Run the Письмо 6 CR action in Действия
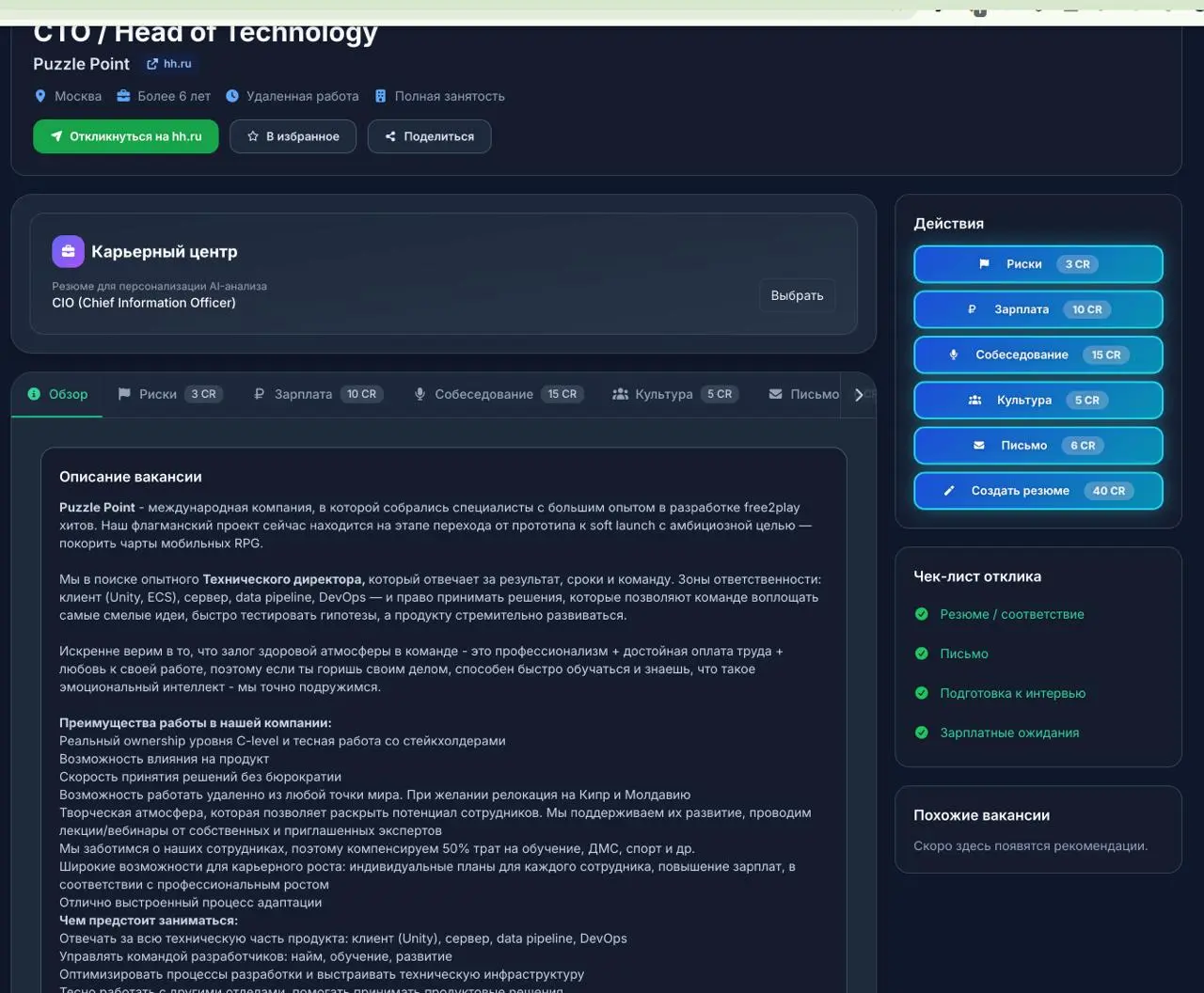Viewport: 1204px width, 993px height. [x=1038, y=446]
